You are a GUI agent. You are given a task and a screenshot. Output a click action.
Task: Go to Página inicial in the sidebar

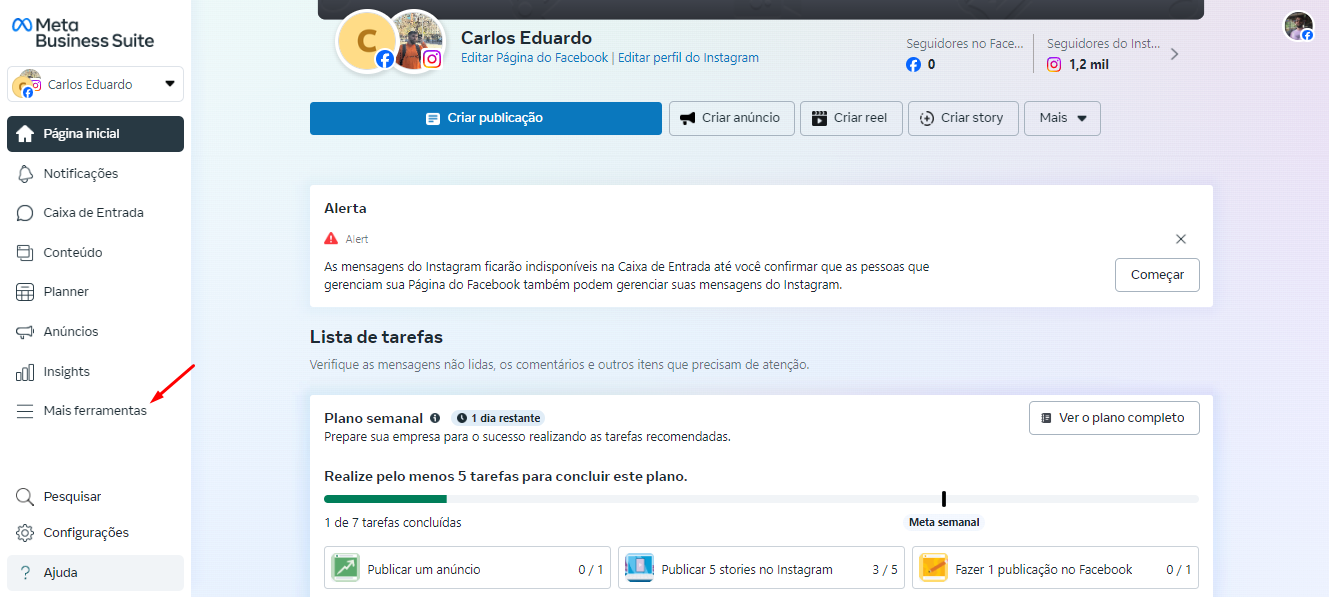[95, 134]
